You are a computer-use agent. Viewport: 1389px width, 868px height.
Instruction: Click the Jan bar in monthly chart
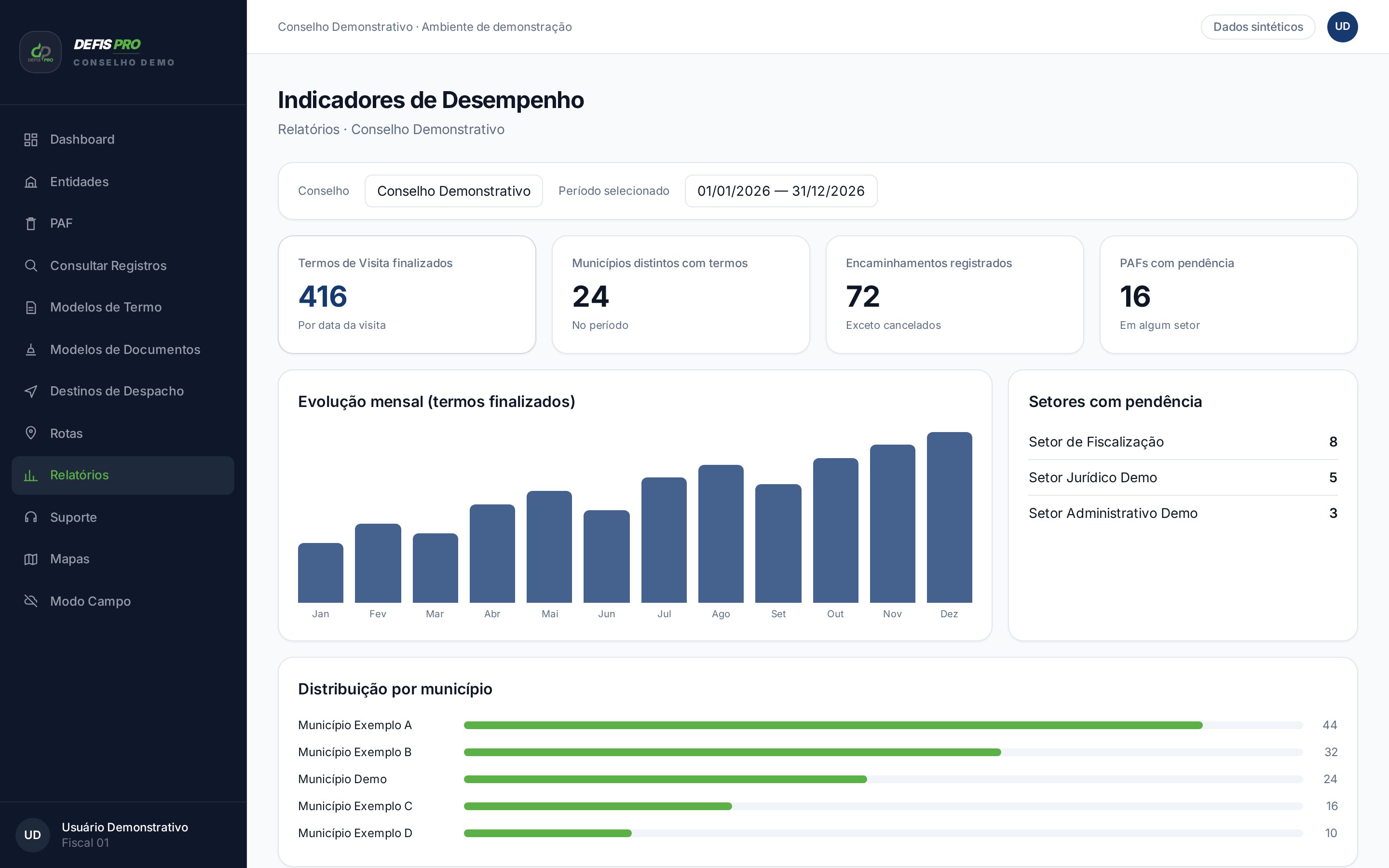(x=320, y=573)
